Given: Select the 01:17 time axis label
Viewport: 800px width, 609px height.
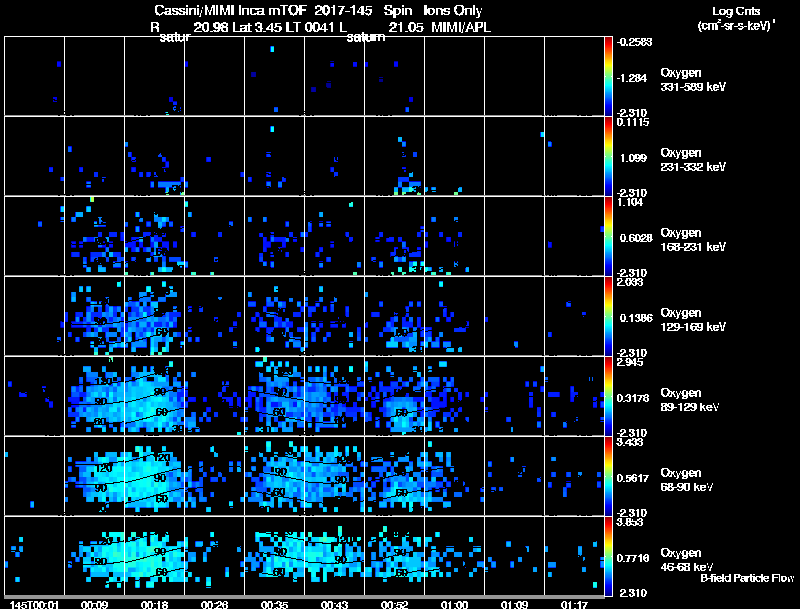Looking at the screenshot, I should pos(574,604).
